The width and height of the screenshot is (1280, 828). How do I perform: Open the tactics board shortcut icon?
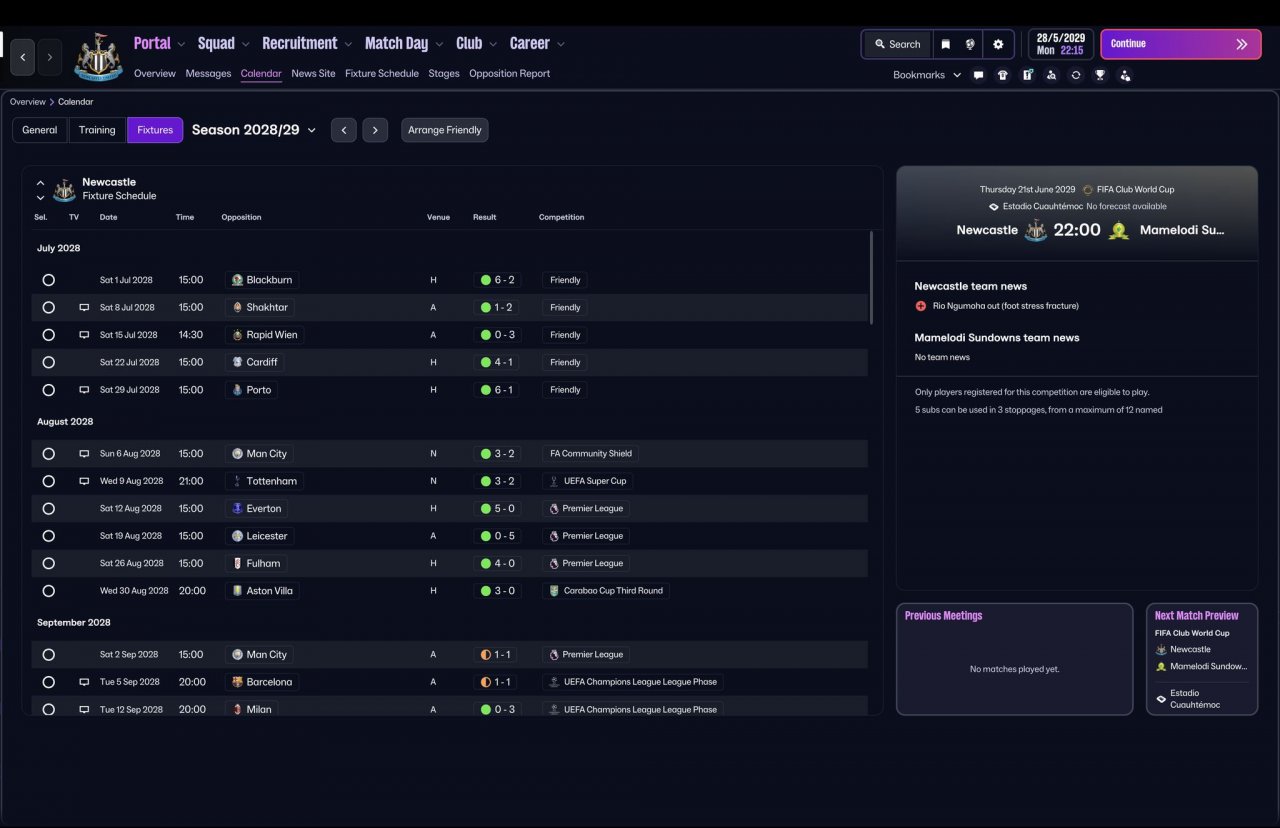(1027, 75)
